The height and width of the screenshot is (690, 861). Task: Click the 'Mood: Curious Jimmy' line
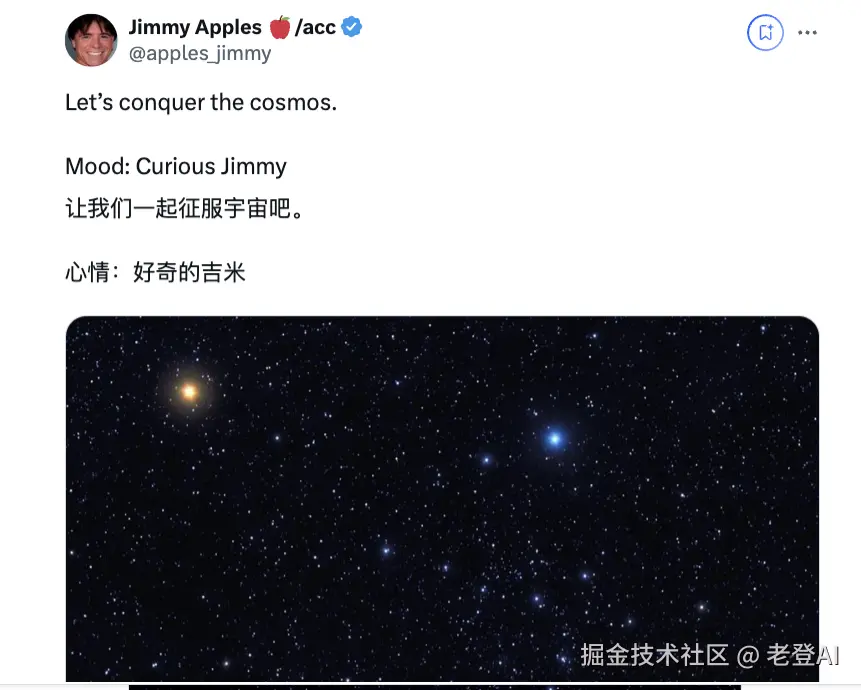point(176,166)
